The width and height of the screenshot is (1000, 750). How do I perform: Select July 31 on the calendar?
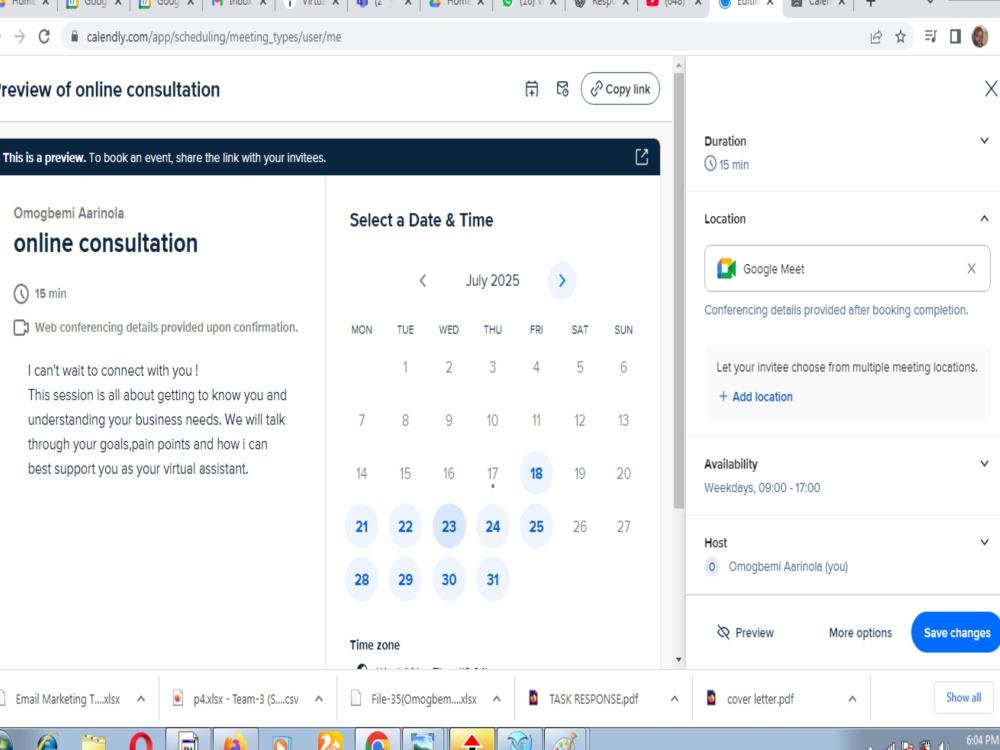[x=492, y=579]
